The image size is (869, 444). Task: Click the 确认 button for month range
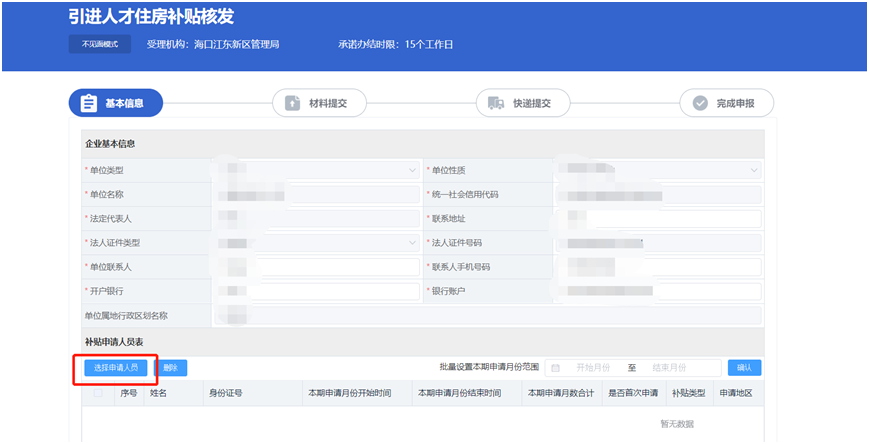[x=743, y=367]
